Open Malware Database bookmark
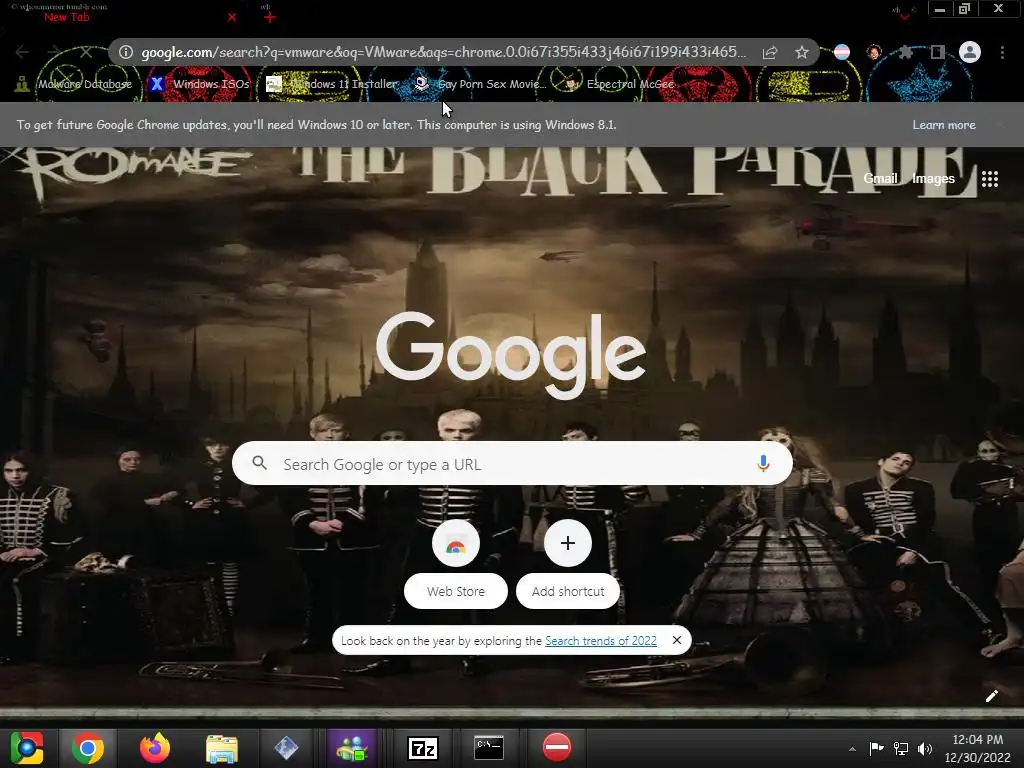Screen dimensions: 1024x768 coord(73,84)
